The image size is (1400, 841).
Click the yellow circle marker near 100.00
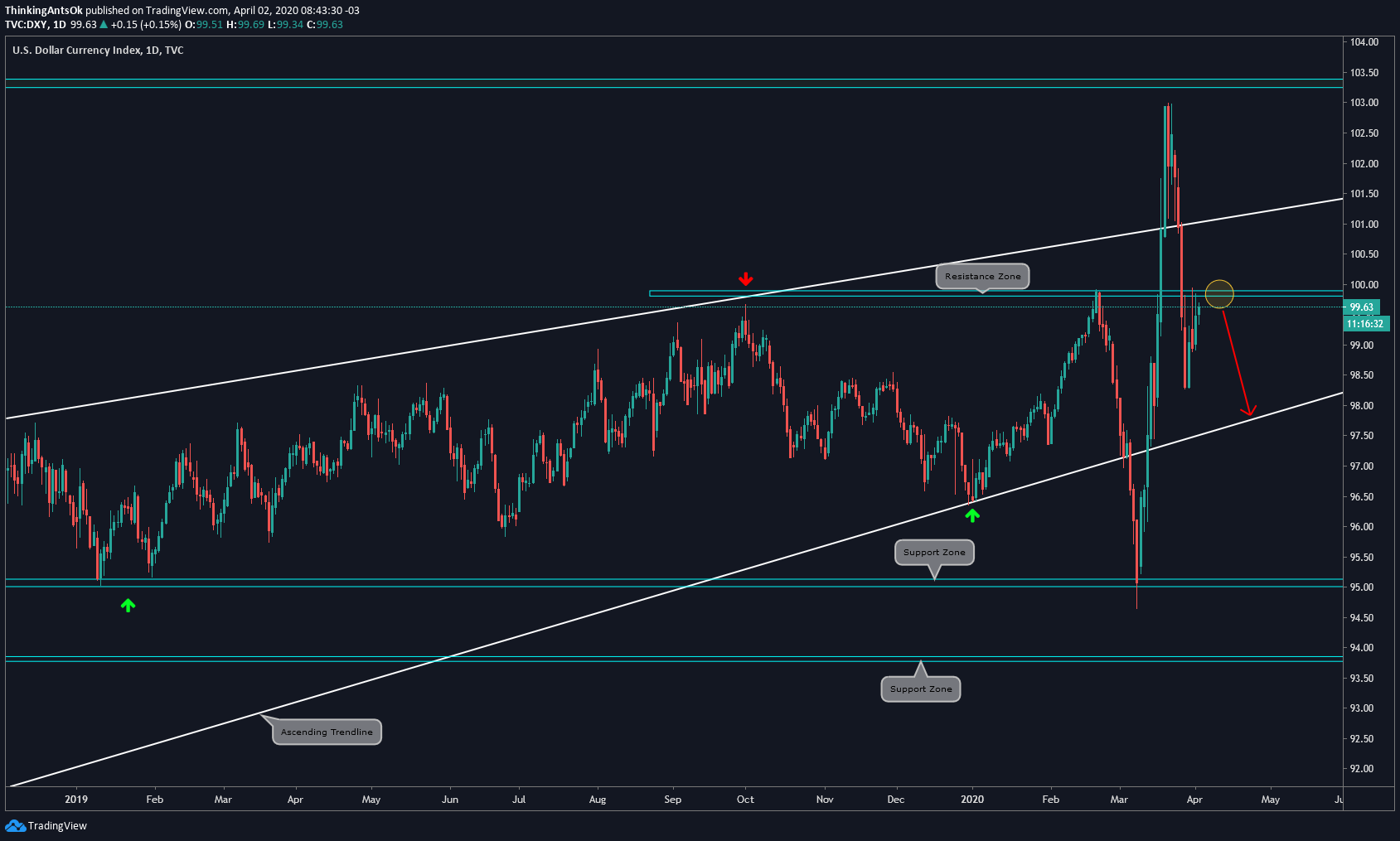coord(1219,294)
